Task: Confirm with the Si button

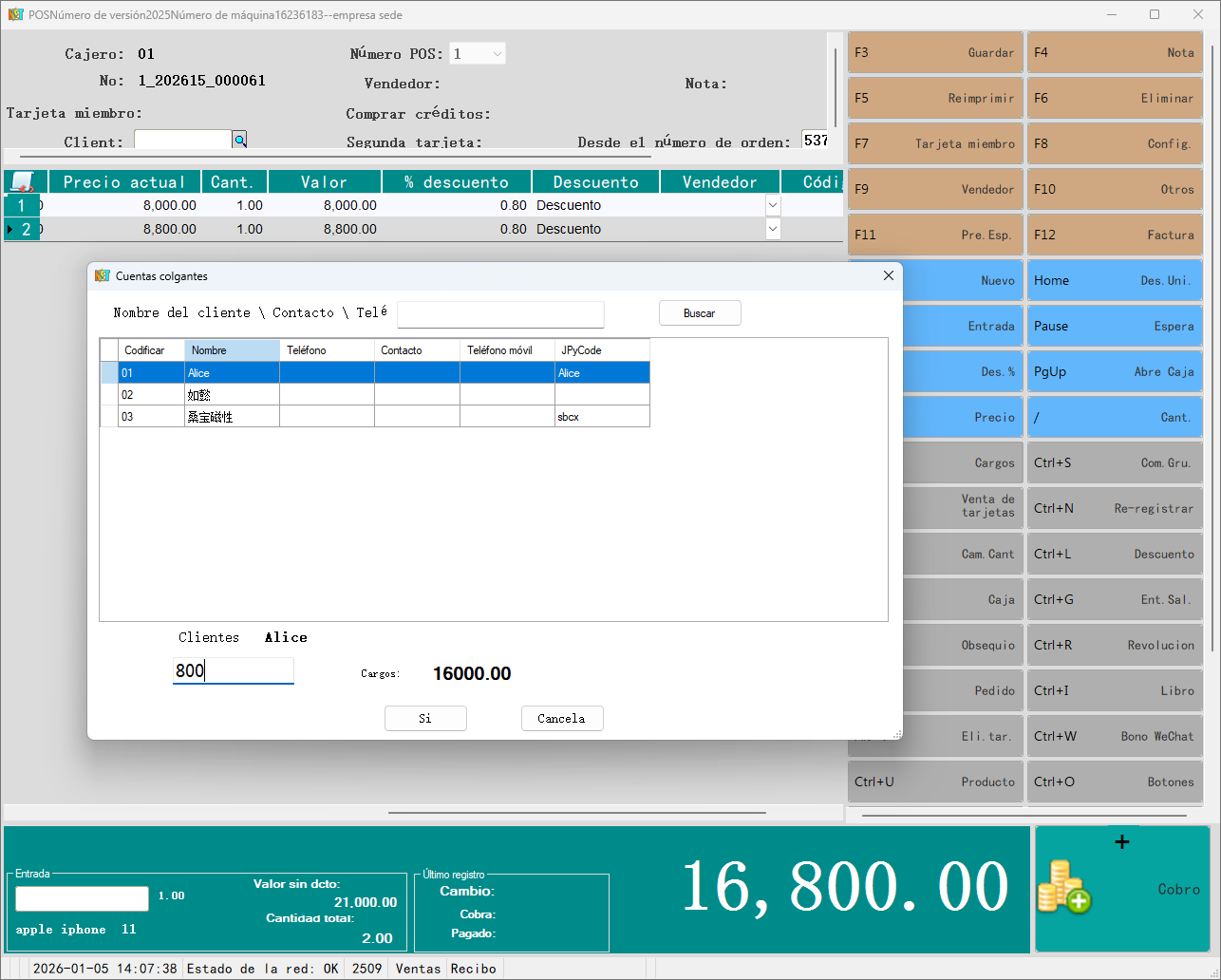Action: [x=425, y=719]
